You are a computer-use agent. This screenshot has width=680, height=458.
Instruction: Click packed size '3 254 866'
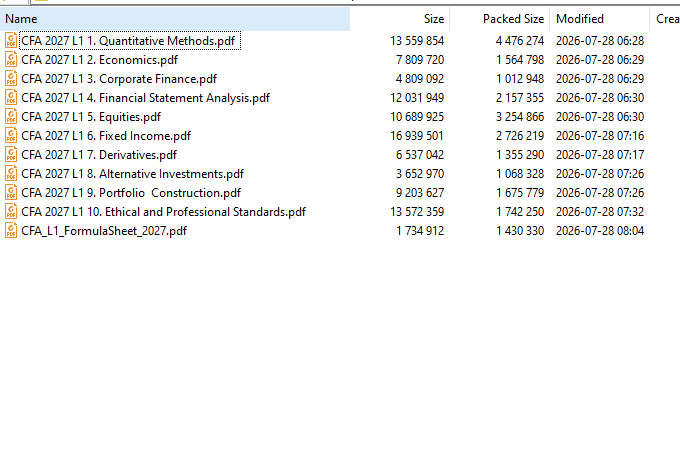tap(520, 117)
